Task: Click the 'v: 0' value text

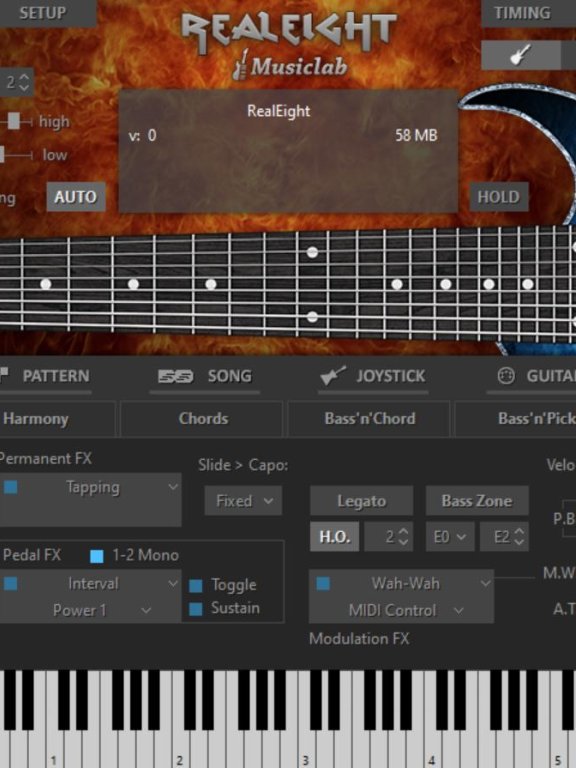Action: click(x=143, y=135)
